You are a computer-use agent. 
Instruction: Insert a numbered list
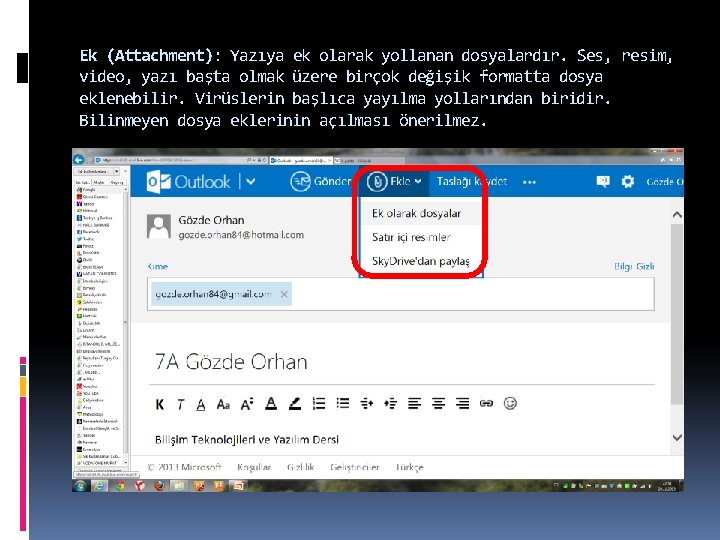pyautogui.click(x=319, y=404)
